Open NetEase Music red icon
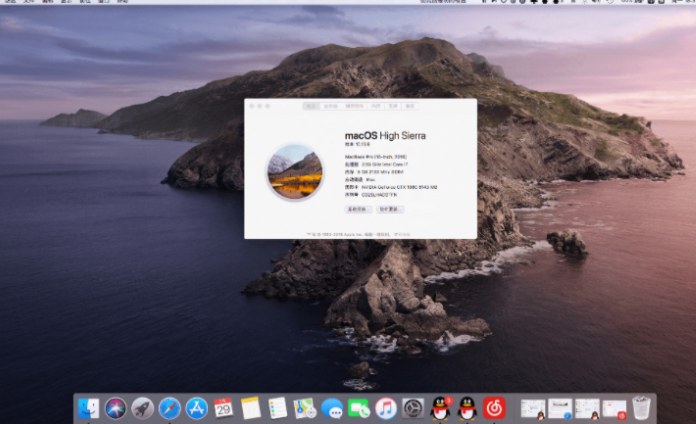The height and width of the screenshot is (424, 696). [x=494, y=408]
